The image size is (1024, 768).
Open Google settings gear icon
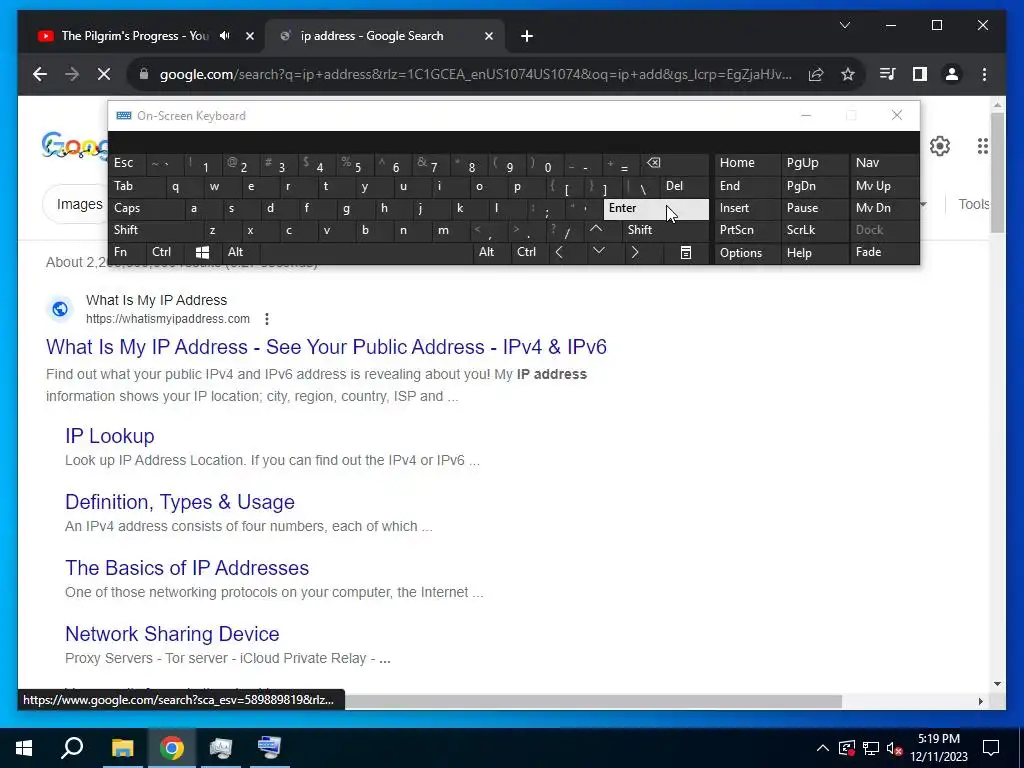pos(940,146)
